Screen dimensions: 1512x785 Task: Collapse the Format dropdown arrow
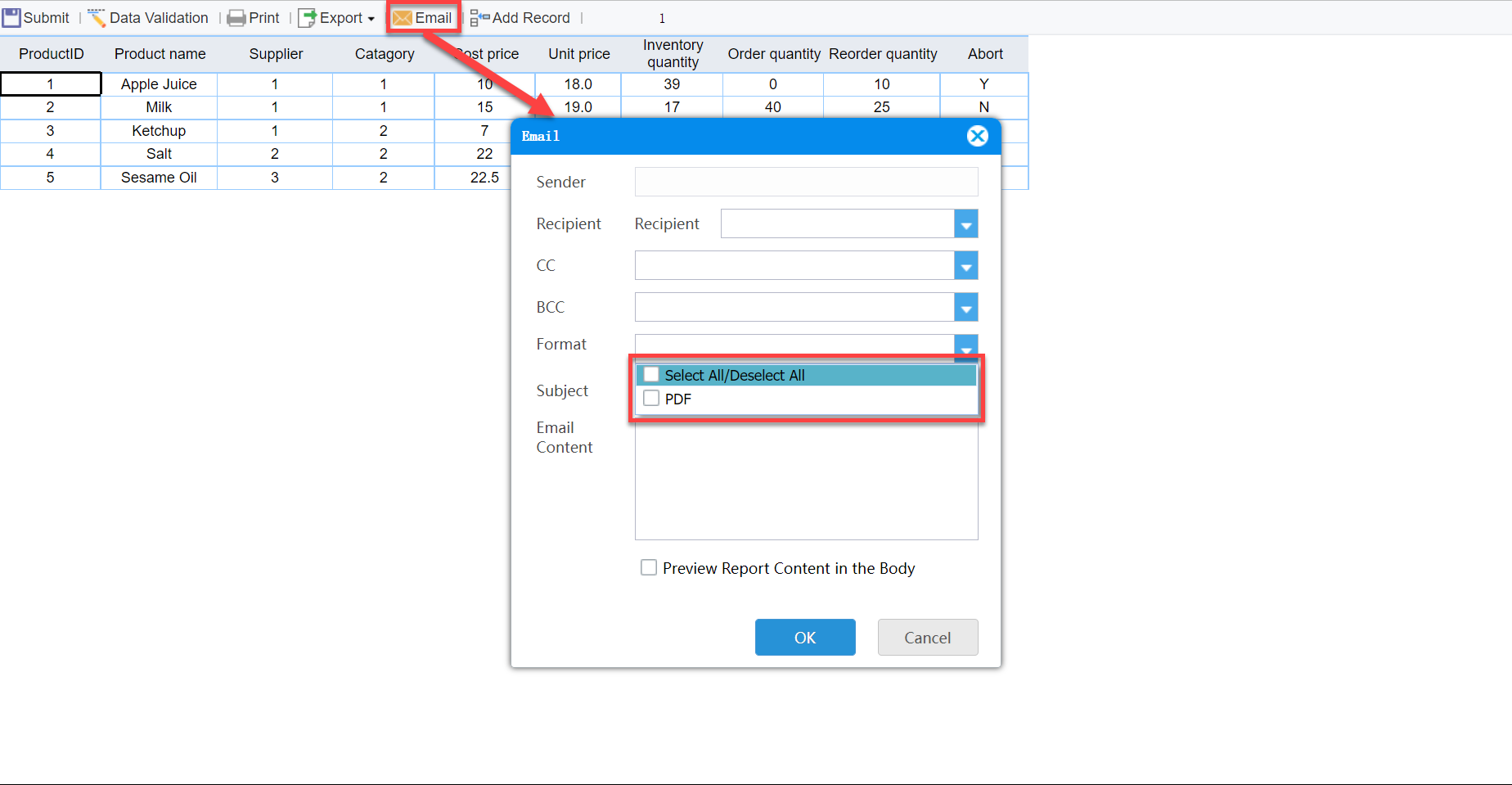(x=966, y=346)
